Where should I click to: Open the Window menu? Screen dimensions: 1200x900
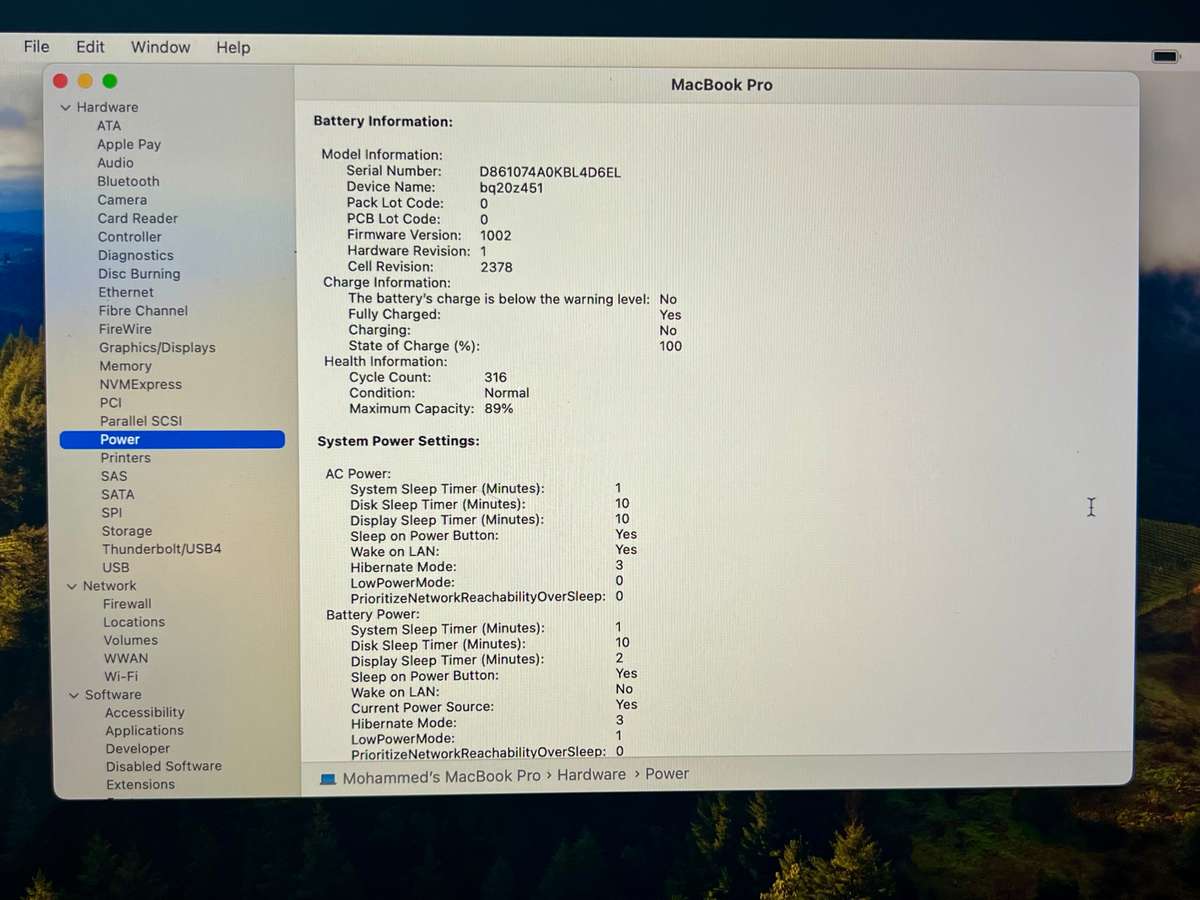[x=160, y=47]
